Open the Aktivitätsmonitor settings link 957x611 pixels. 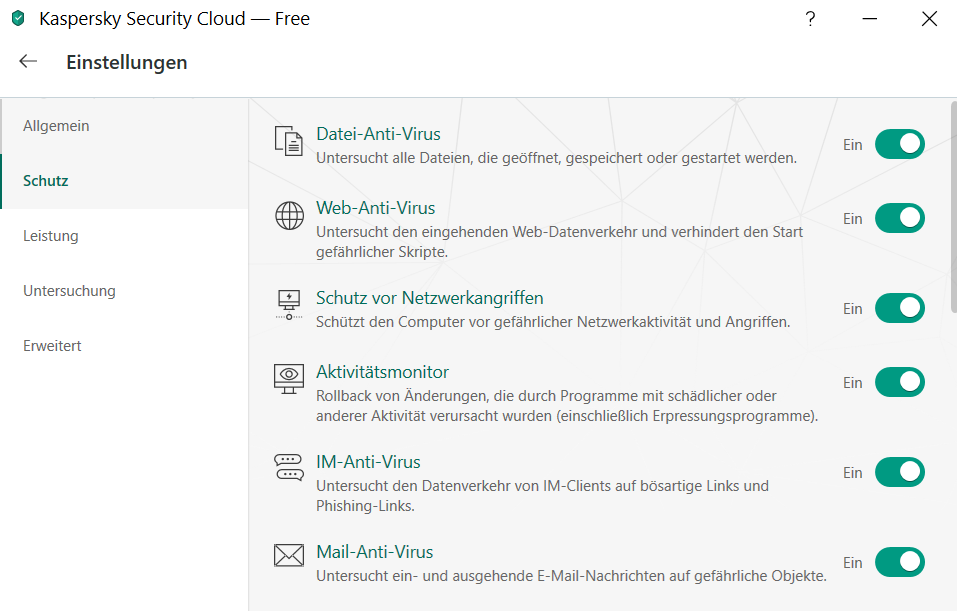(x=382, y=372)
